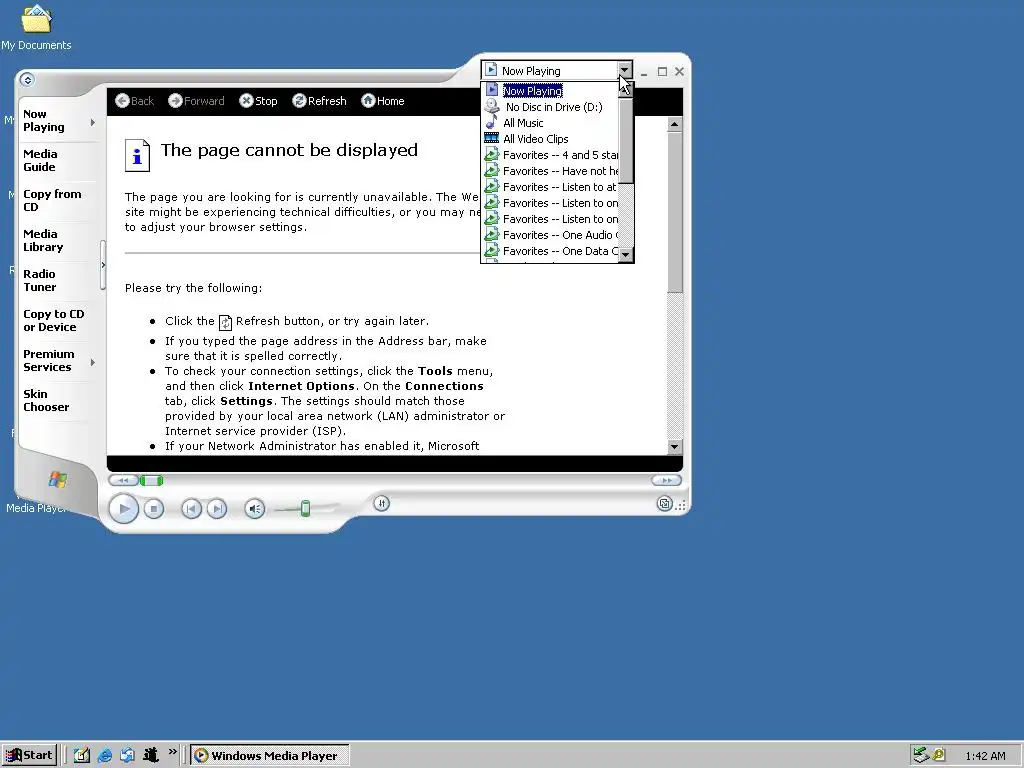The image size is (1024, 768).
Task: Click the volume slider handle
Action: coord(305,509)
